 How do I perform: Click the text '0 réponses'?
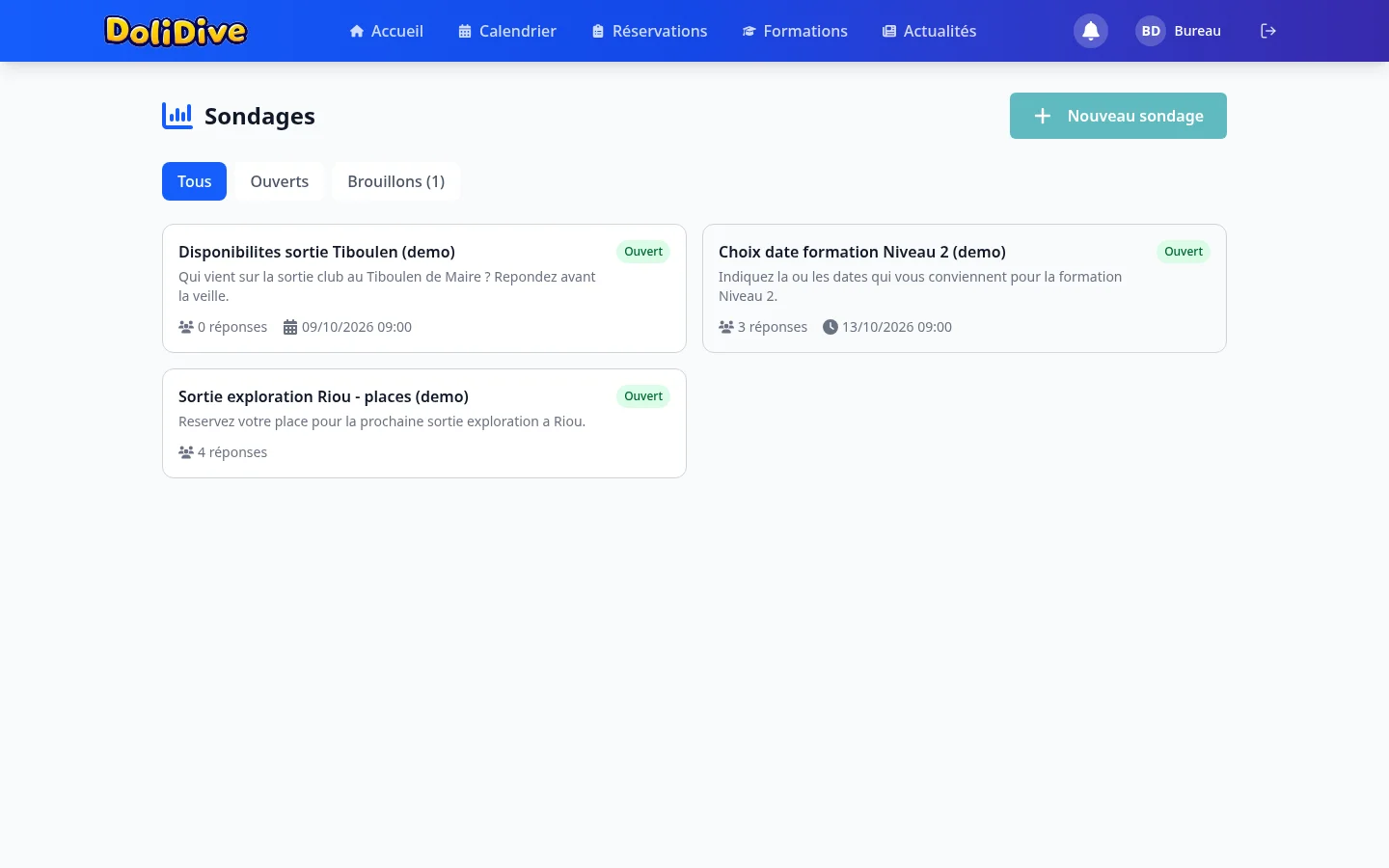tap(232, 327)
